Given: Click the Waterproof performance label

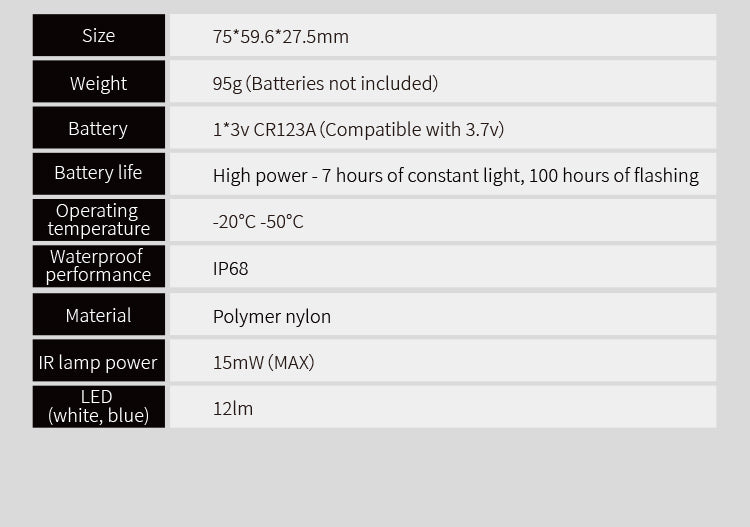Looking at the screenshot, I should point(99,266).
